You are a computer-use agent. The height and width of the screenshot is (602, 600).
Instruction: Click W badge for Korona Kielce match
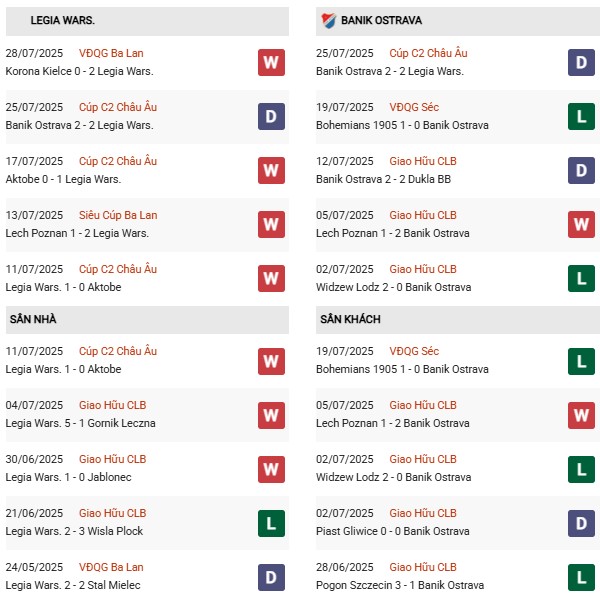point(271,62)
